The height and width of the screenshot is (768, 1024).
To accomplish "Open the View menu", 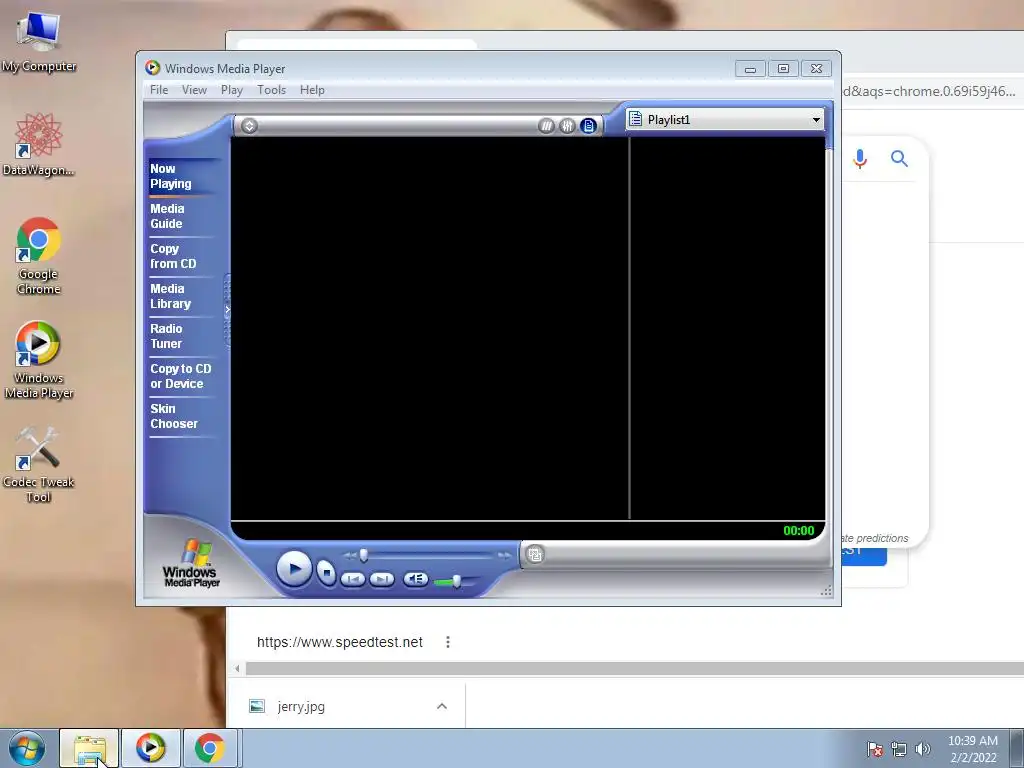I will [x=194, y=90].
